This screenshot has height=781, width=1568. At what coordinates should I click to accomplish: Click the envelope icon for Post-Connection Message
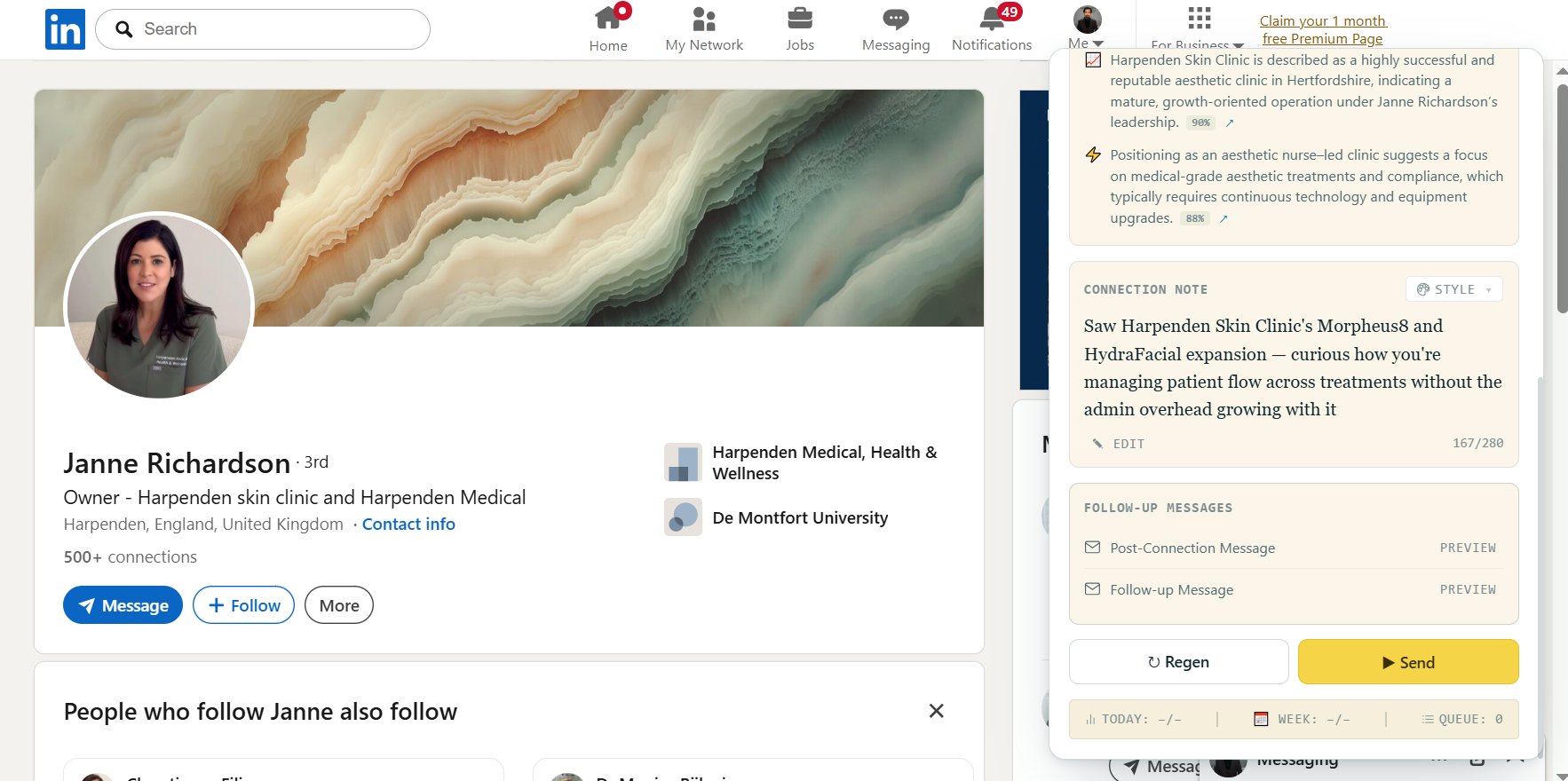click(x=1092, y=548)
